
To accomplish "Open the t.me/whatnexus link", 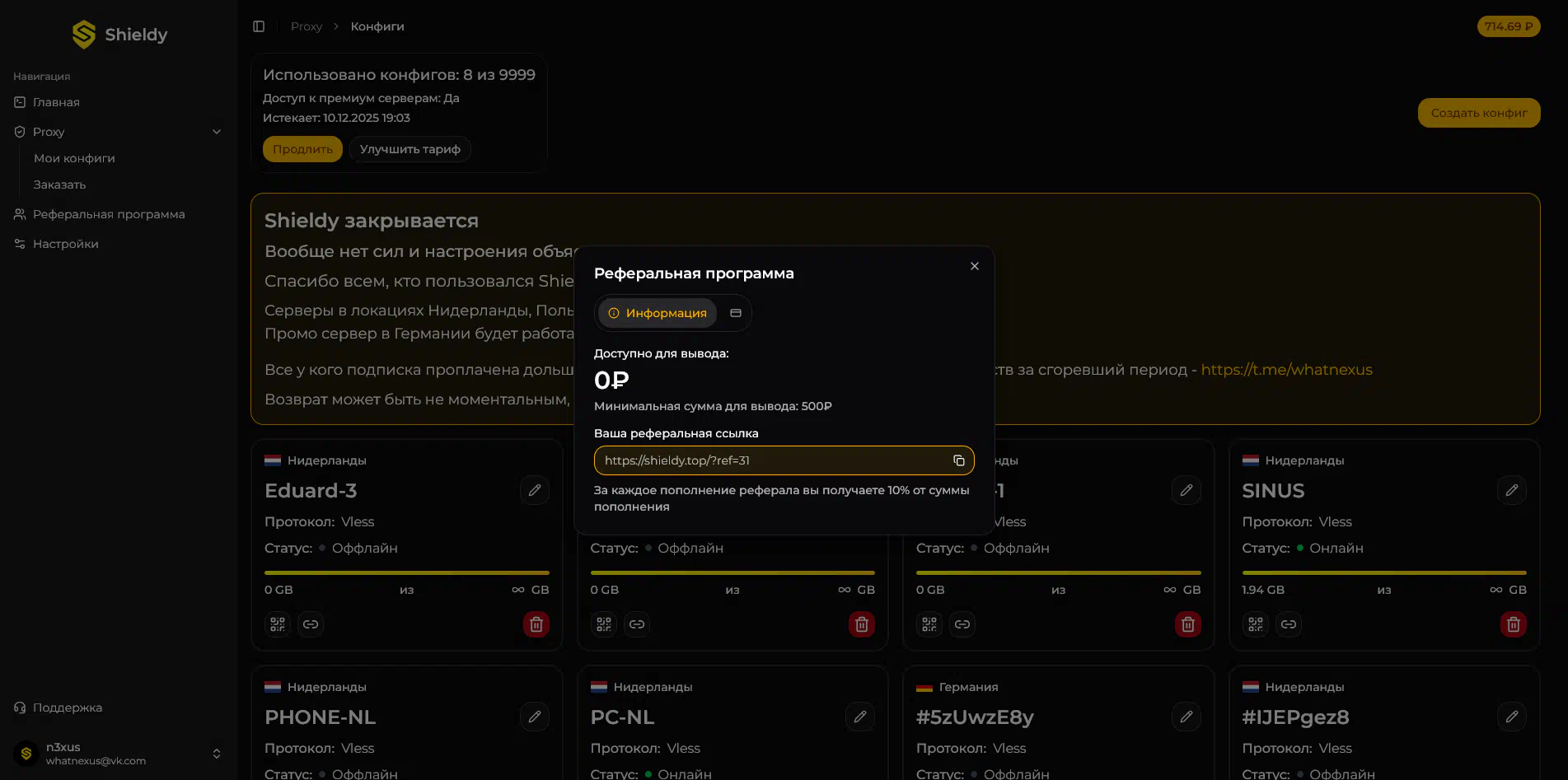I will click(x=1286, y=370).
